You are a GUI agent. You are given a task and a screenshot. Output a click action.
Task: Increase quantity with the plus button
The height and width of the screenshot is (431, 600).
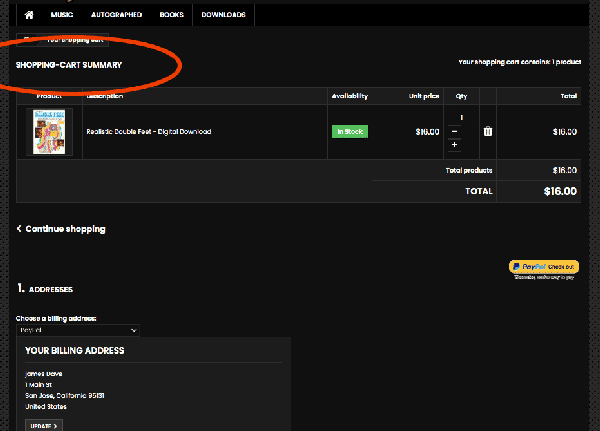pyautogui.click(x=454, y=145)
